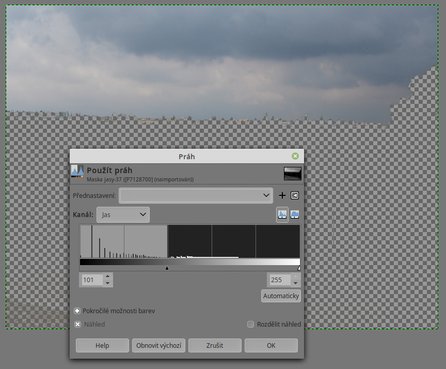Screen dimensions: 446x369
Task: Click the low threshold black slider marker
Action: coord(167,268)
